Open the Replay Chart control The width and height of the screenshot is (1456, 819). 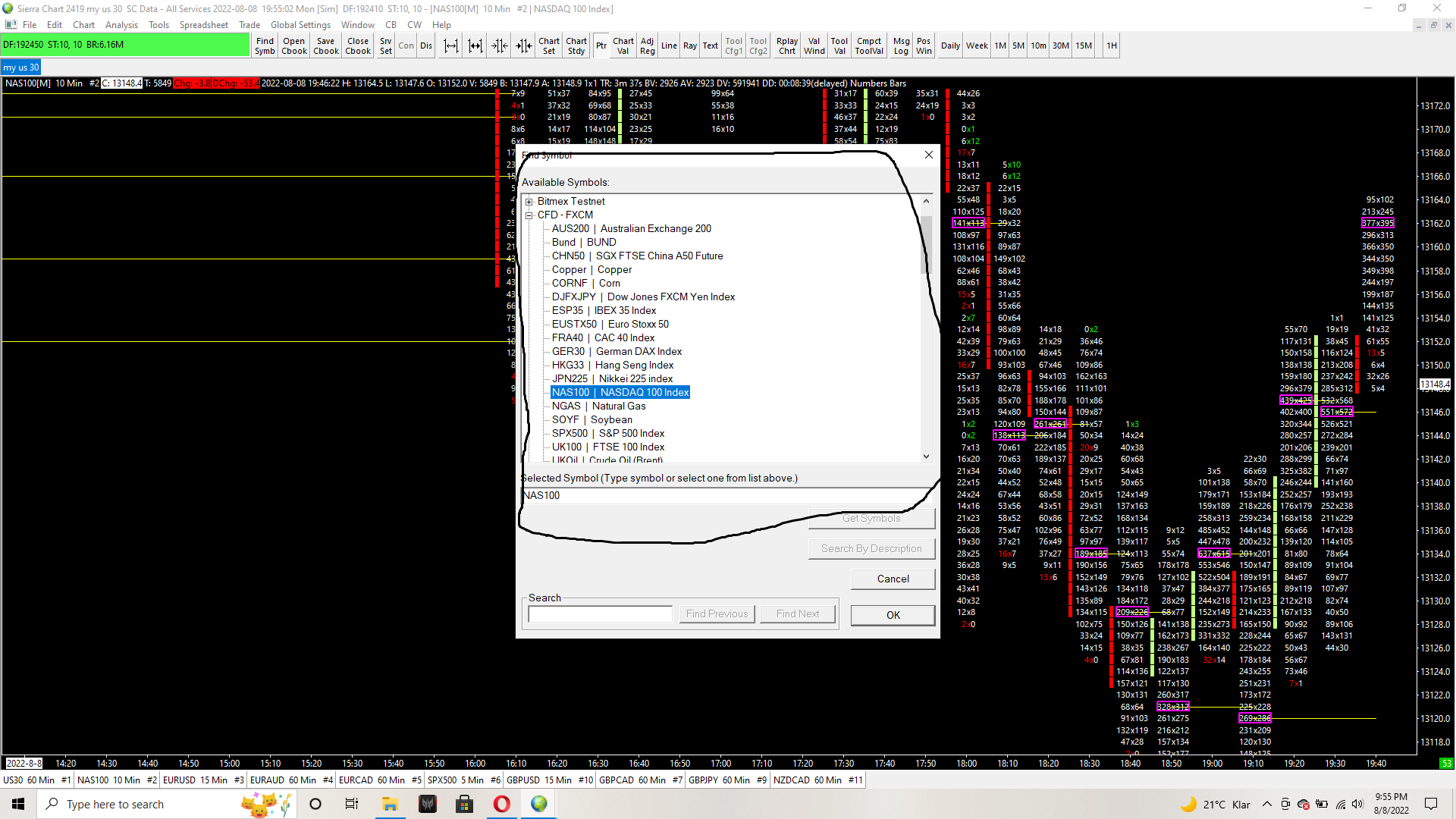[787, 46]
